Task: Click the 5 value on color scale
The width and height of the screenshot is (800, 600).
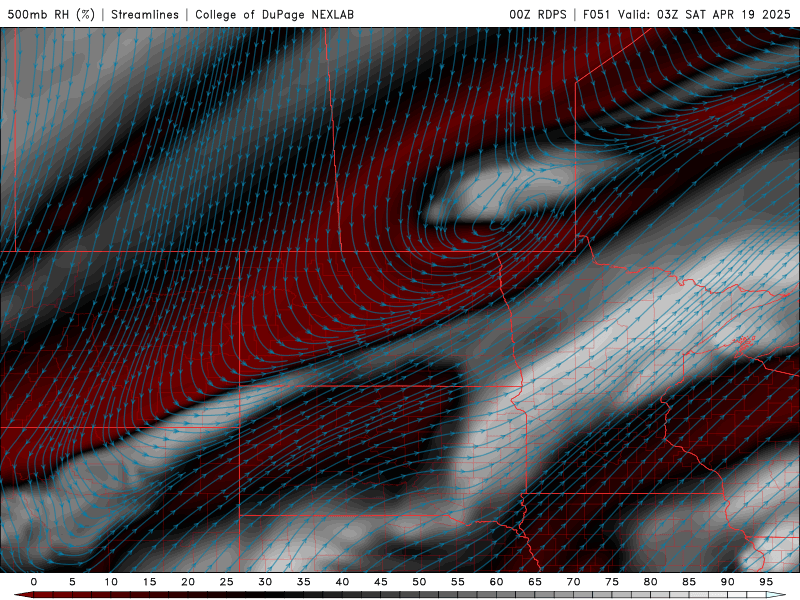Action: [72, 582]
